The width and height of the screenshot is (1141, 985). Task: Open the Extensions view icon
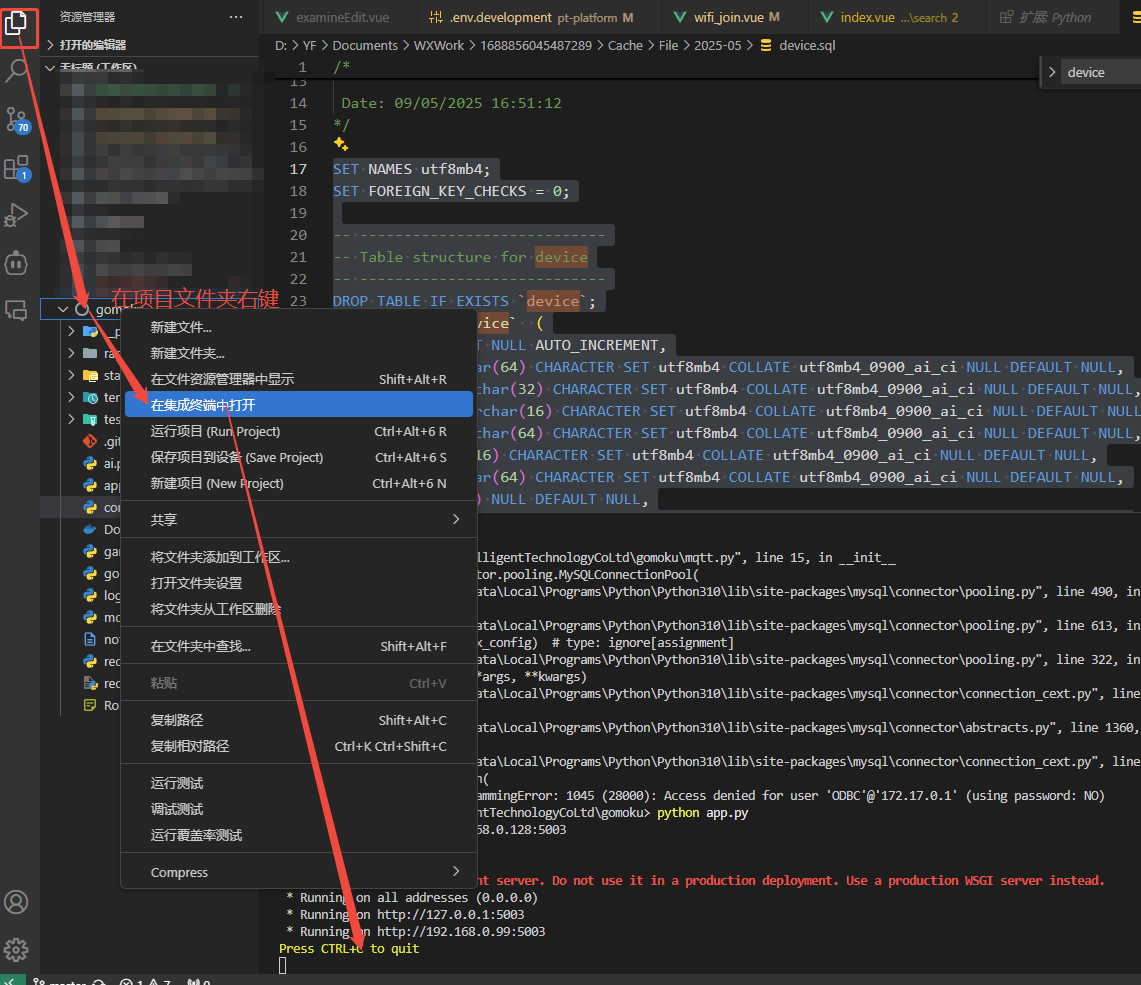click(16, 168)
